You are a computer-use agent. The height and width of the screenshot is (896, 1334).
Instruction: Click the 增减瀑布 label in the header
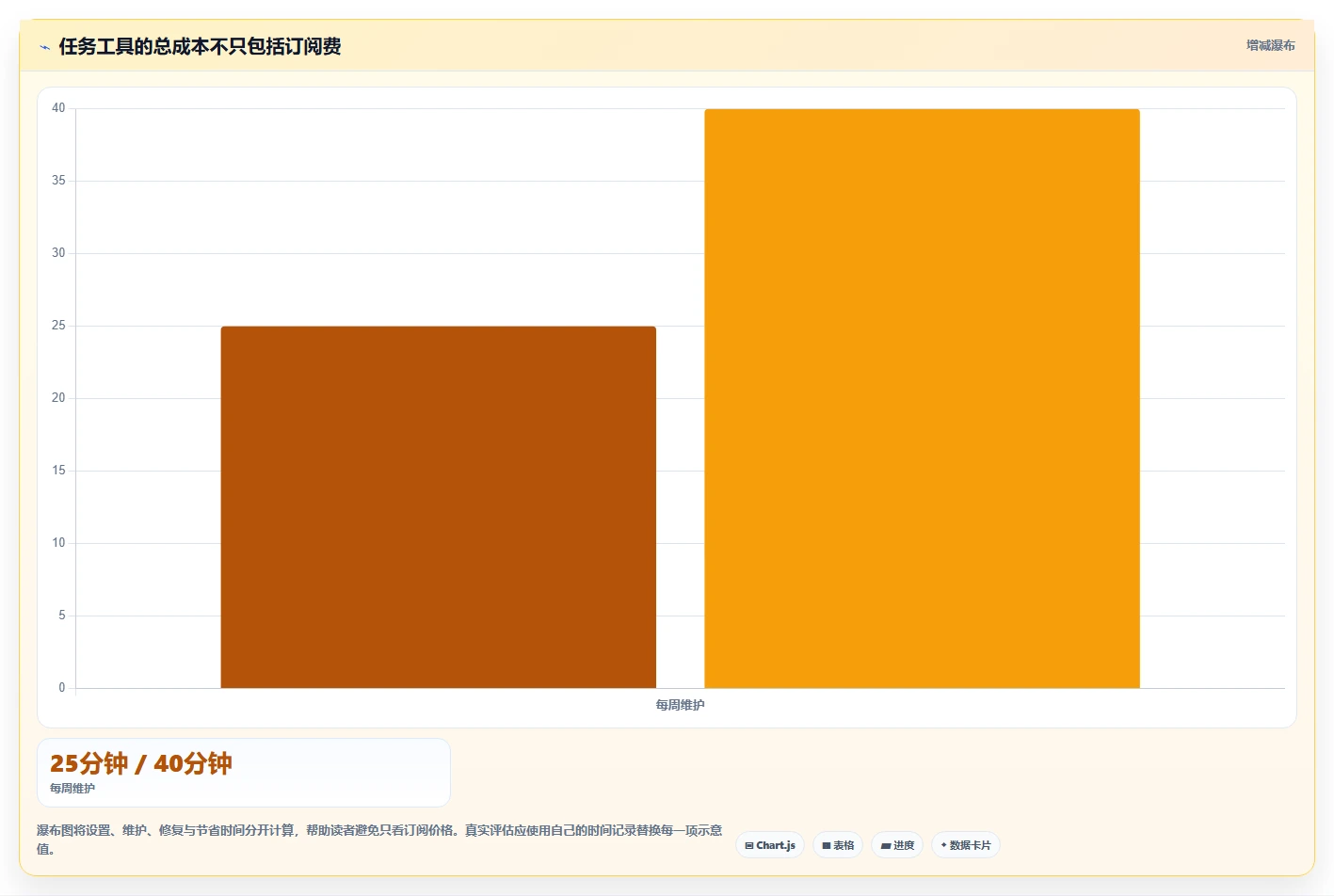[1271, 45]
